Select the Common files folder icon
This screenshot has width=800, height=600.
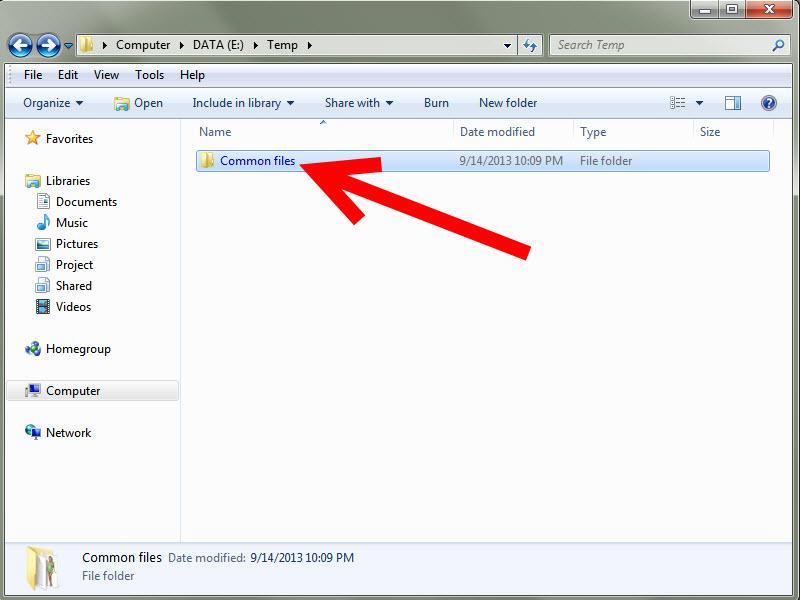207,161
